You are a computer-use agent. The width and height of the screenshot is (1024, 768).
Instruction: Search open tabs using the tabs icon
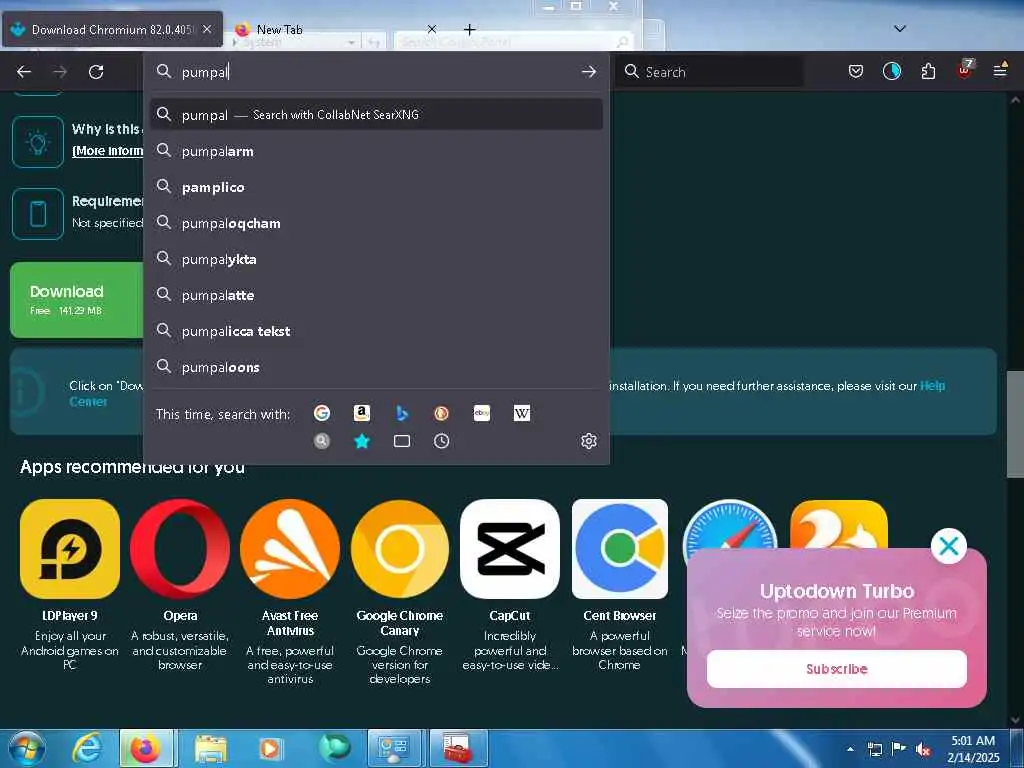click(x=402, y=441)
